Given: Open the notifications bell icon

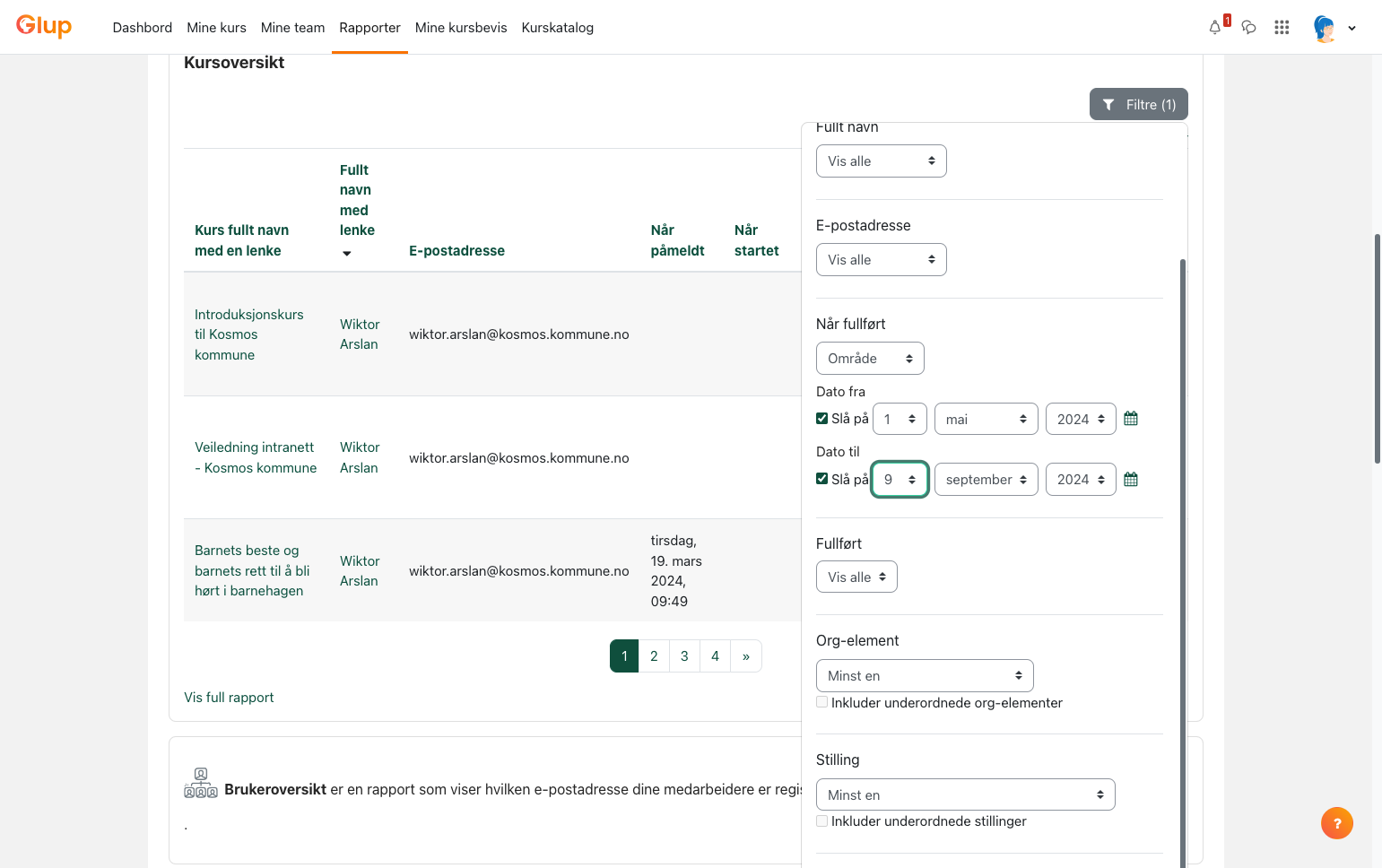Looking at the screenshot, I should click(1214, 28).
